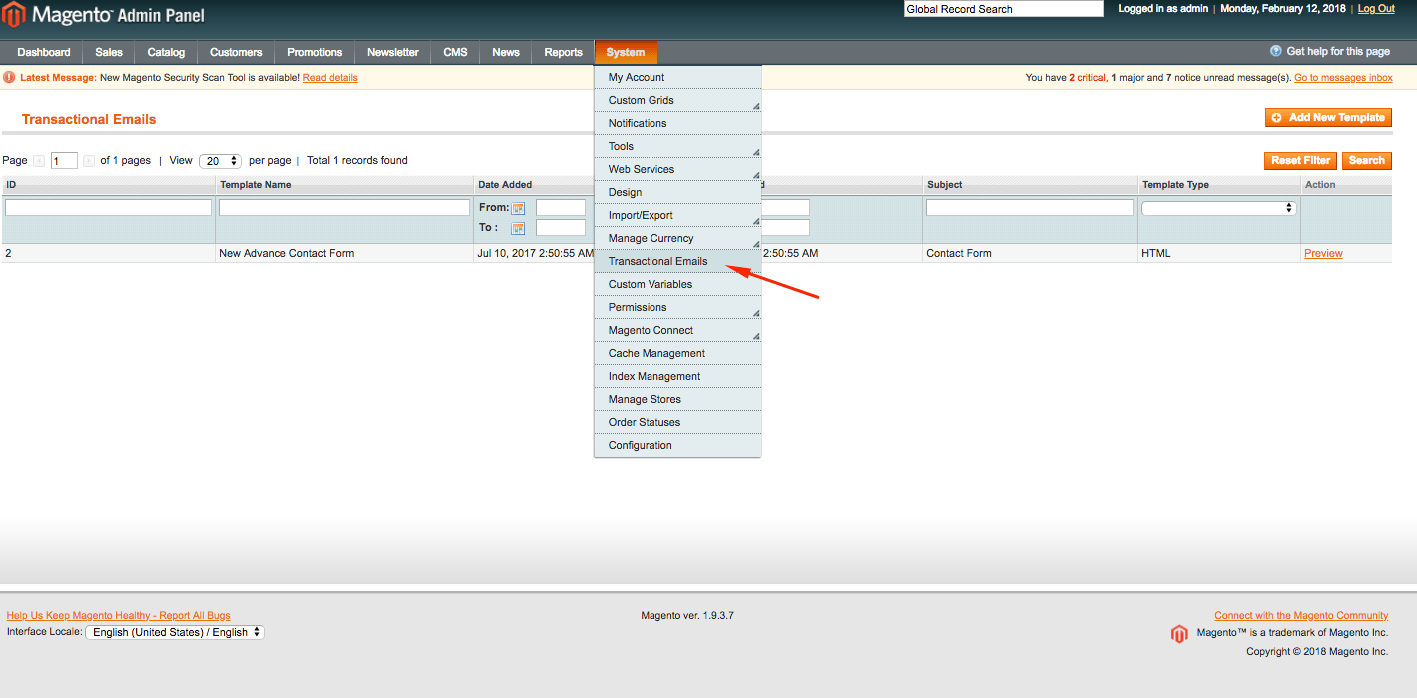This screenshot has width=1417, height=698.
Task: Click the Preview link in the row
Action: point(1323,254)
